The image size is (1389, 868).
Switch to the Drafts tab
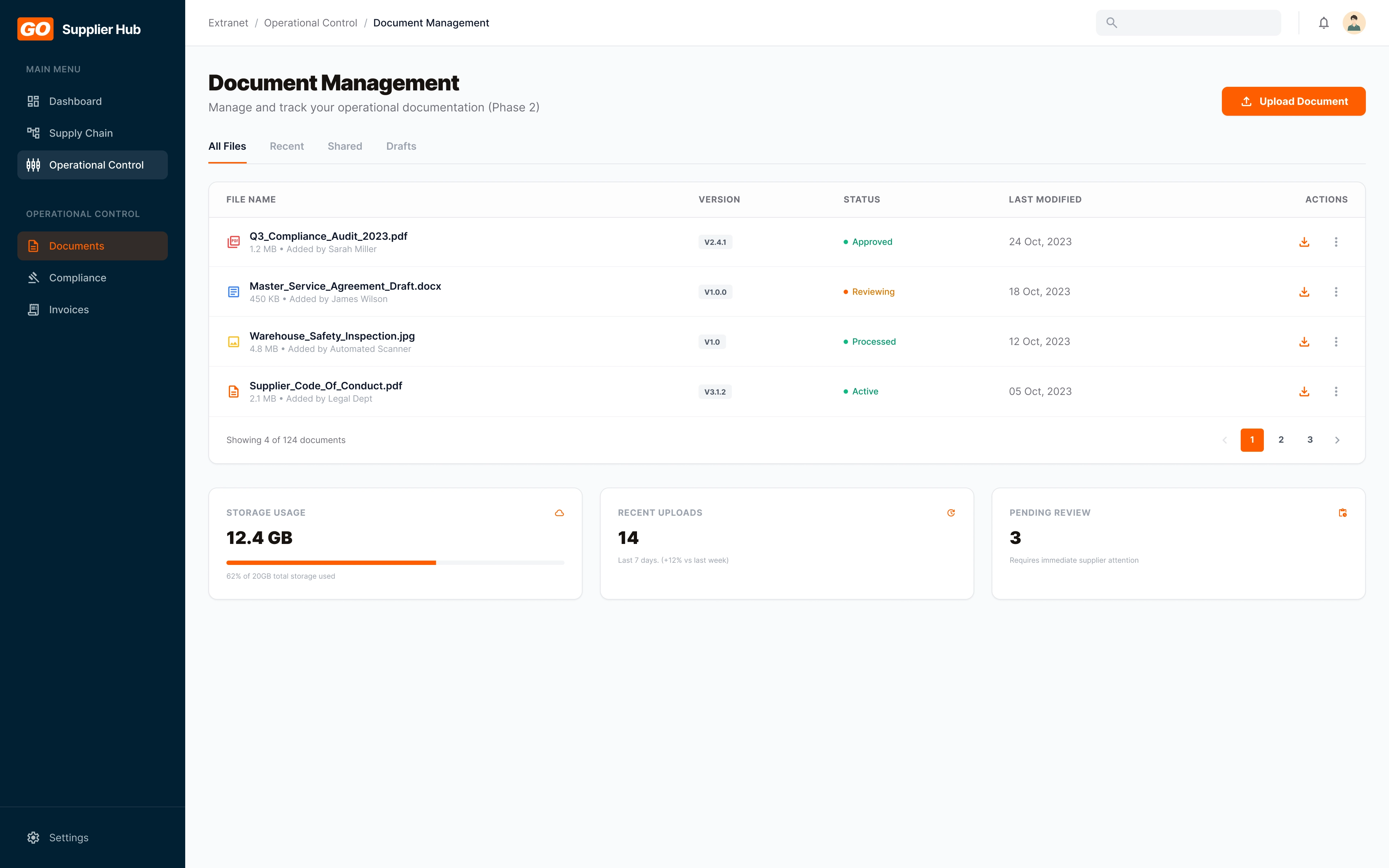[x=401, y=146]
